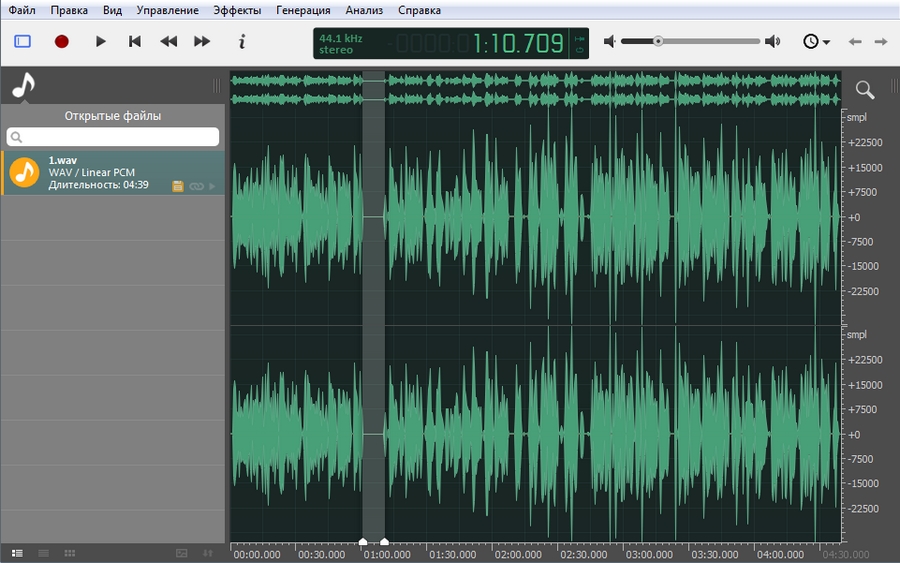Click the 02:00.000 timeline label
The width and height of the screenshot is (900, 563).
click(x=518, y=554)
